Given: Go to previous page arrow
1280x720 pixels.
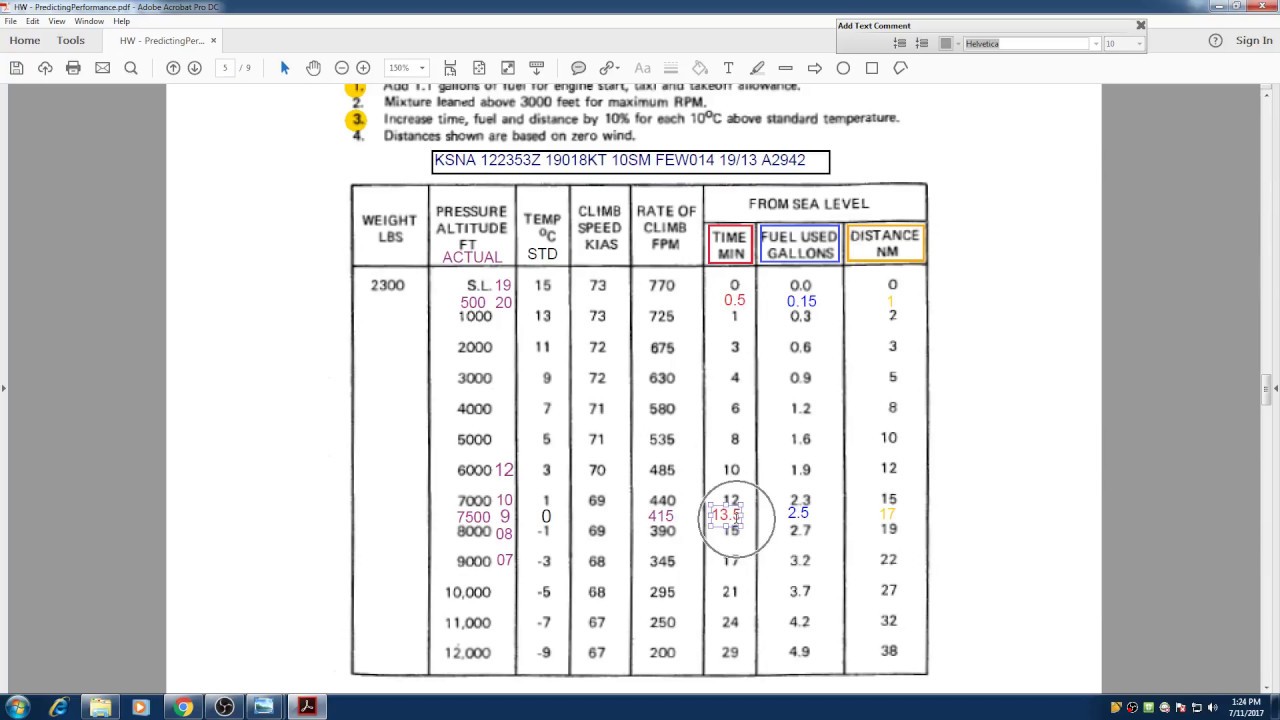Looking at the screenshot, I should [x=173, y=68].
